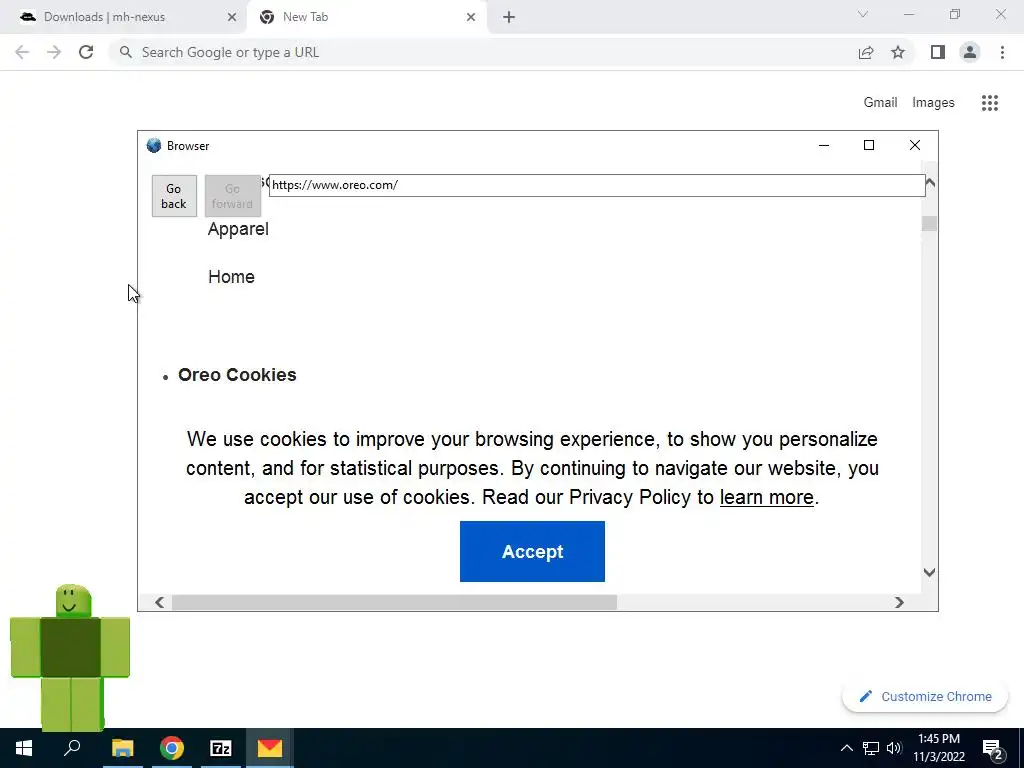Open network tray icon
Screen dimensions: 1024x768
871,748
